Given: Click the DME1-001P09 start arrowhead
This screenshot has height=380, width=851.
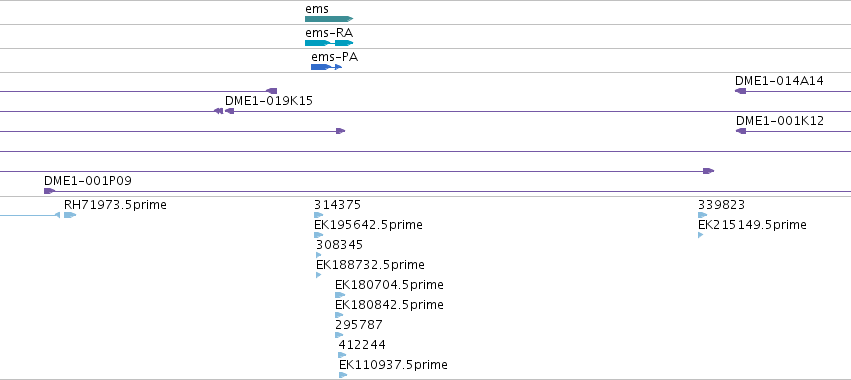Looking at the screenshot, I should pyautogui.click(x=49, y=191).
